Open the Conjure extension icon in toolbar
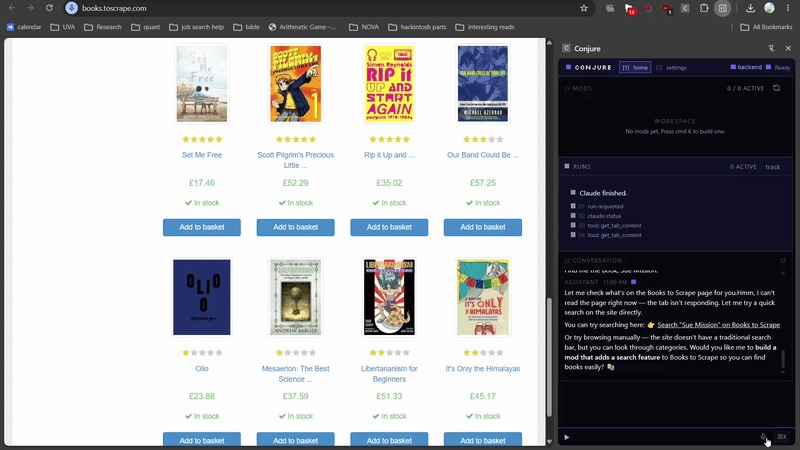 tap(685, 8)
